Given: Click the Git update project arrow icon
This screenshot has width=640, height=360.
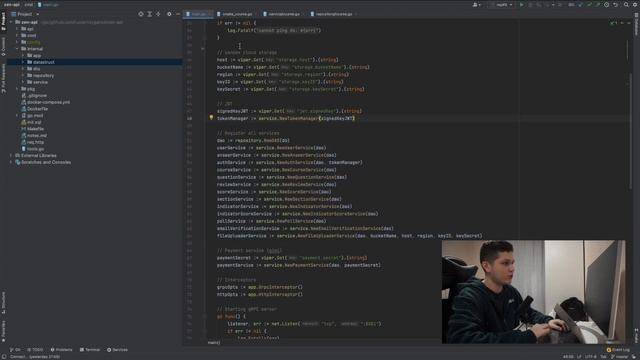Looking at the screenshot, I should pyautogui.click(x=580, y=5).
